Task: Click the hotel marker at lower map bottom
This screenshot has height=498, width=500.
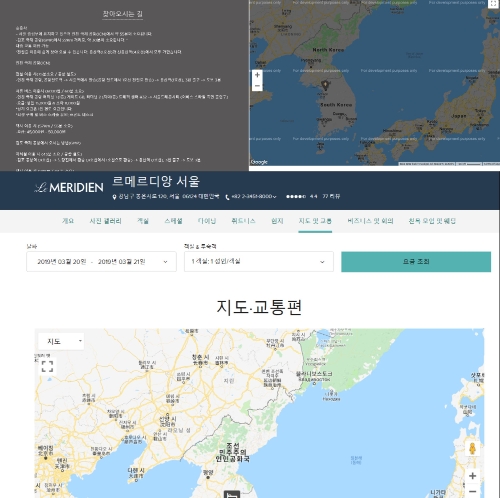Action: click(x=232, y=494)
